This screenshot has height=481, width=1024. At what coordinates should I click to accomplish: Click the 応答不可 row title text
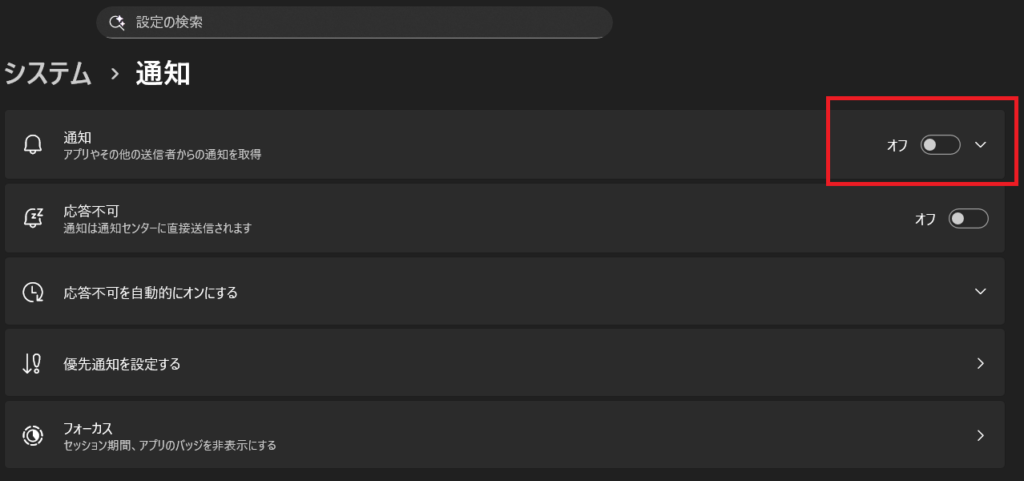91,210
